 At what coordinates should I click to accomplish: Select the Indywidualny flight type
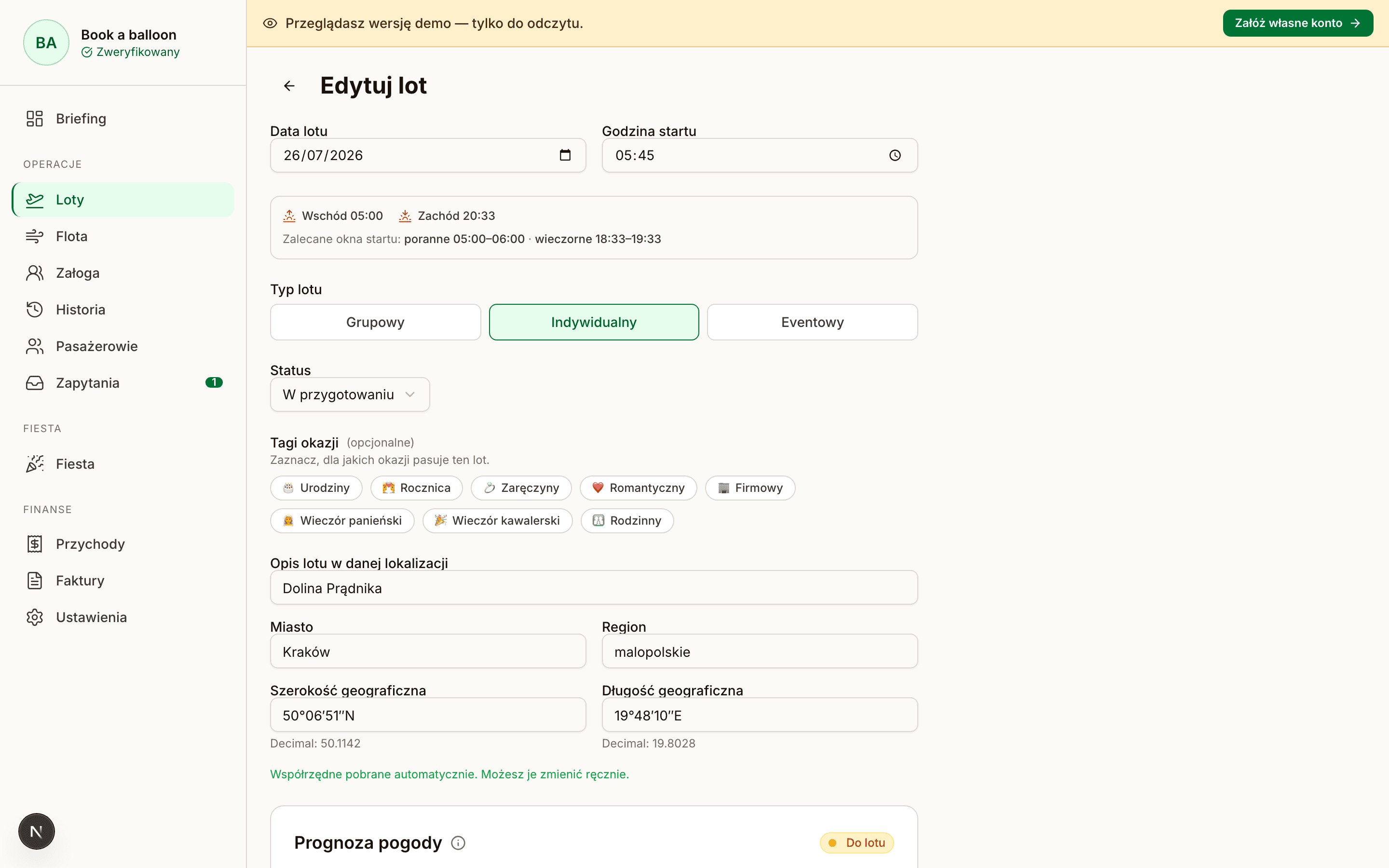point(594,322)
